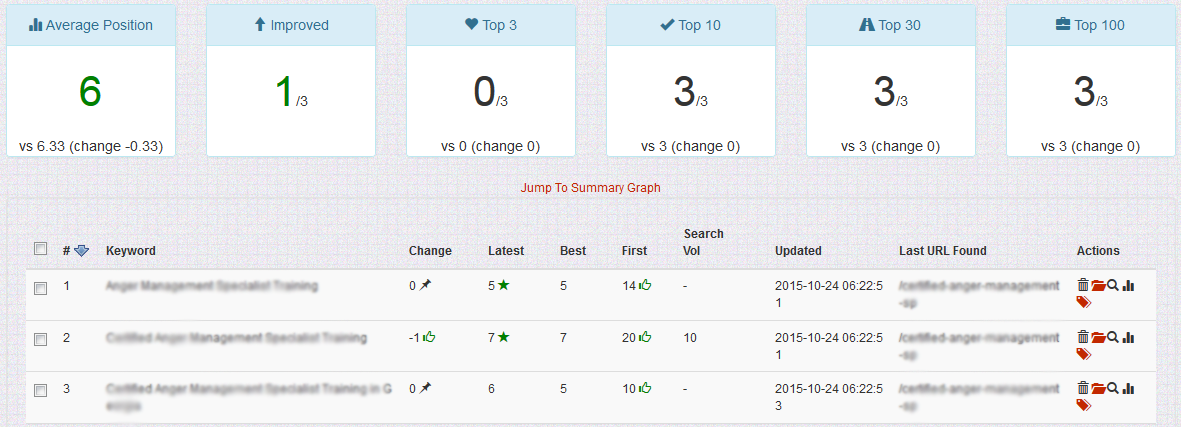Open the bar chart icon in row 1
This screenshot has width=1181, height=427.
click(x=1129, y=286)
